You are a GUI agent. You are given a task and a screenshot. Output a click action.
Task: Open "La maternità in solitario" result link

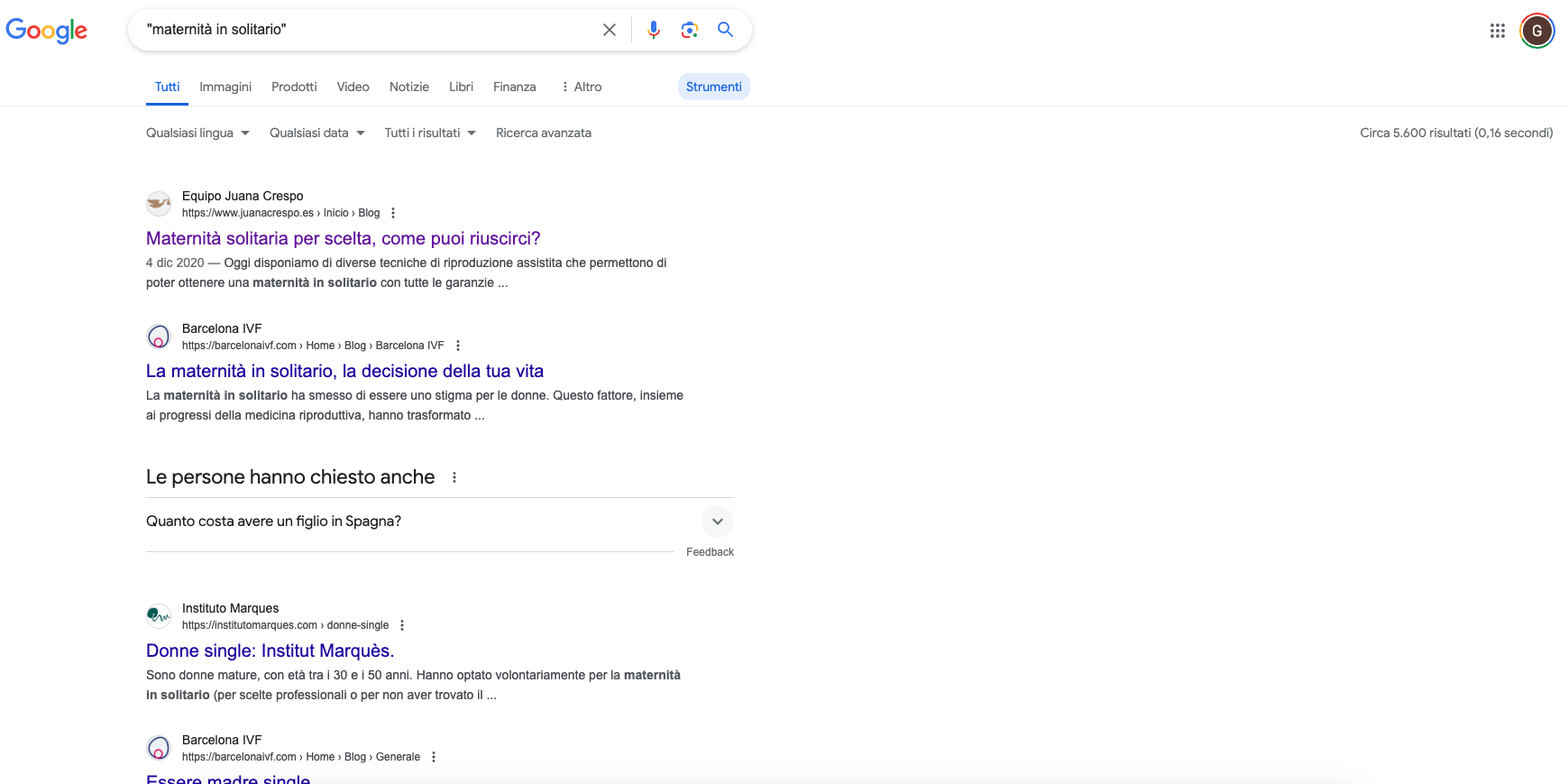click(x=344, y=371)
